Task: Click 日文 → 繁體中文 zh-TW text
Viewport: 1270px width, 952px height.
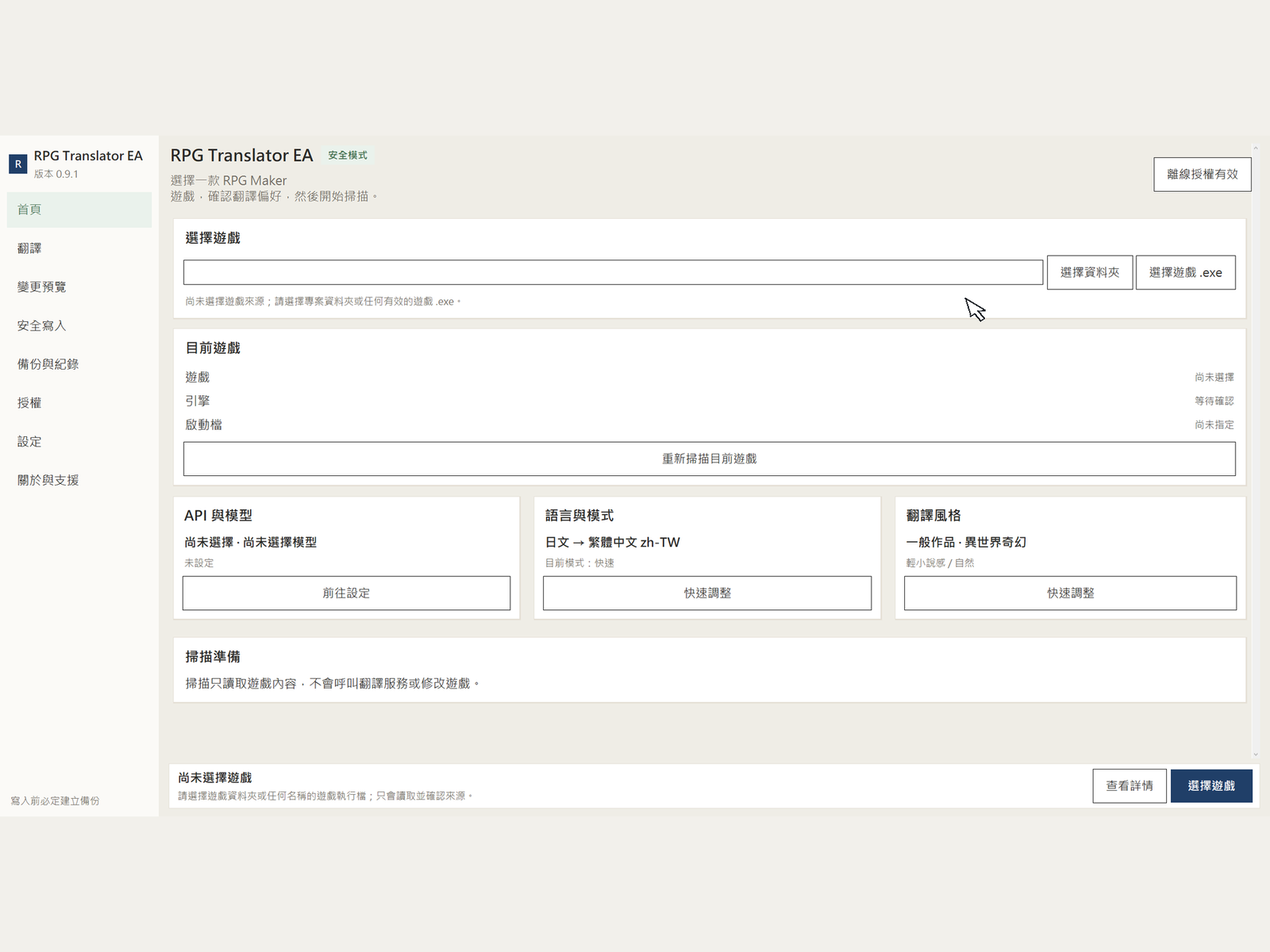Action: (612, 543)
